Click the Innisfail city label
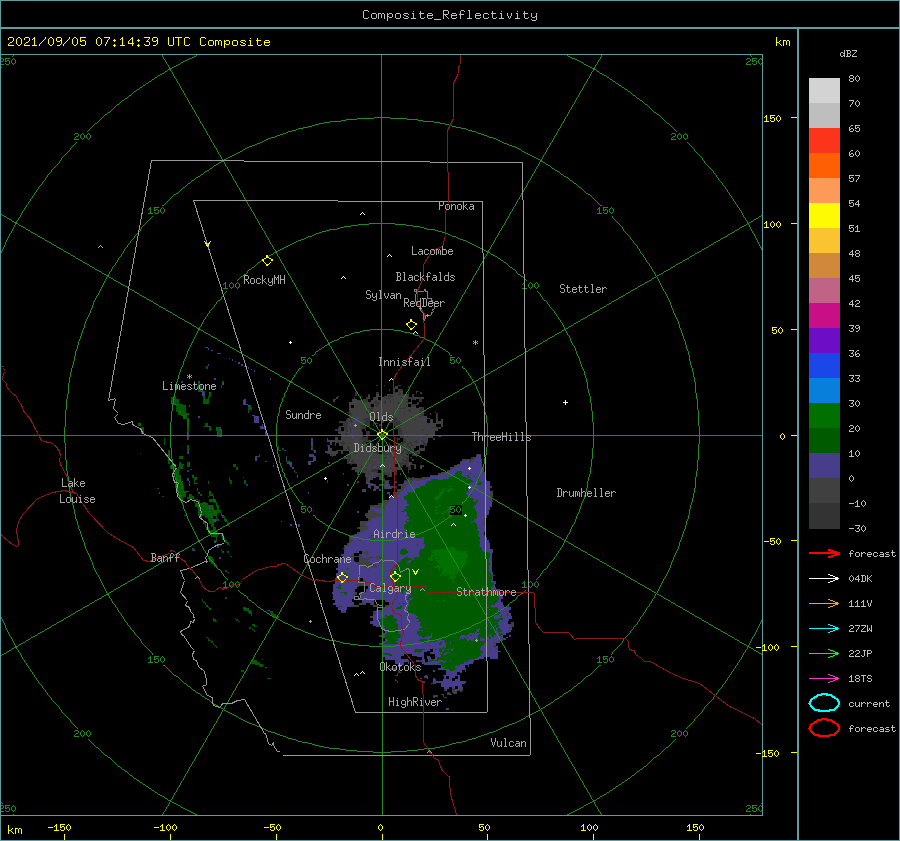This screenshot has height=841, width=900. pos(404,362)
